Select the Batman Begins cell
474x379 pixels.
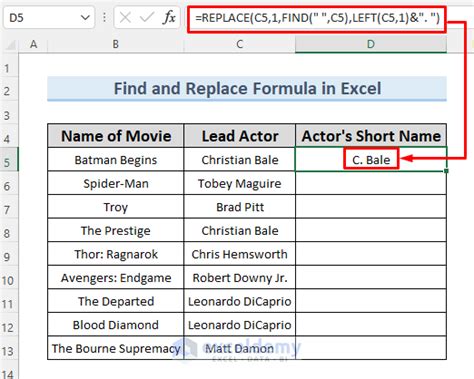[116, 160]
